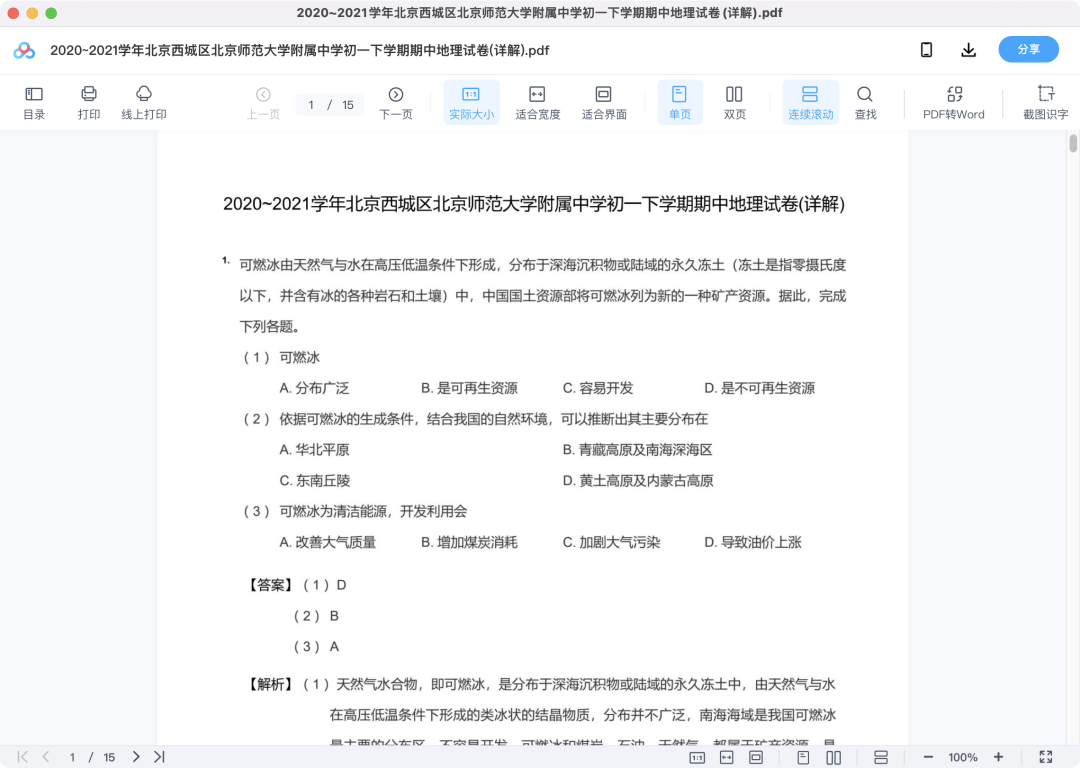Click the file name in header bar
This screenshot has width=1080, height=768.
[300, 50]
